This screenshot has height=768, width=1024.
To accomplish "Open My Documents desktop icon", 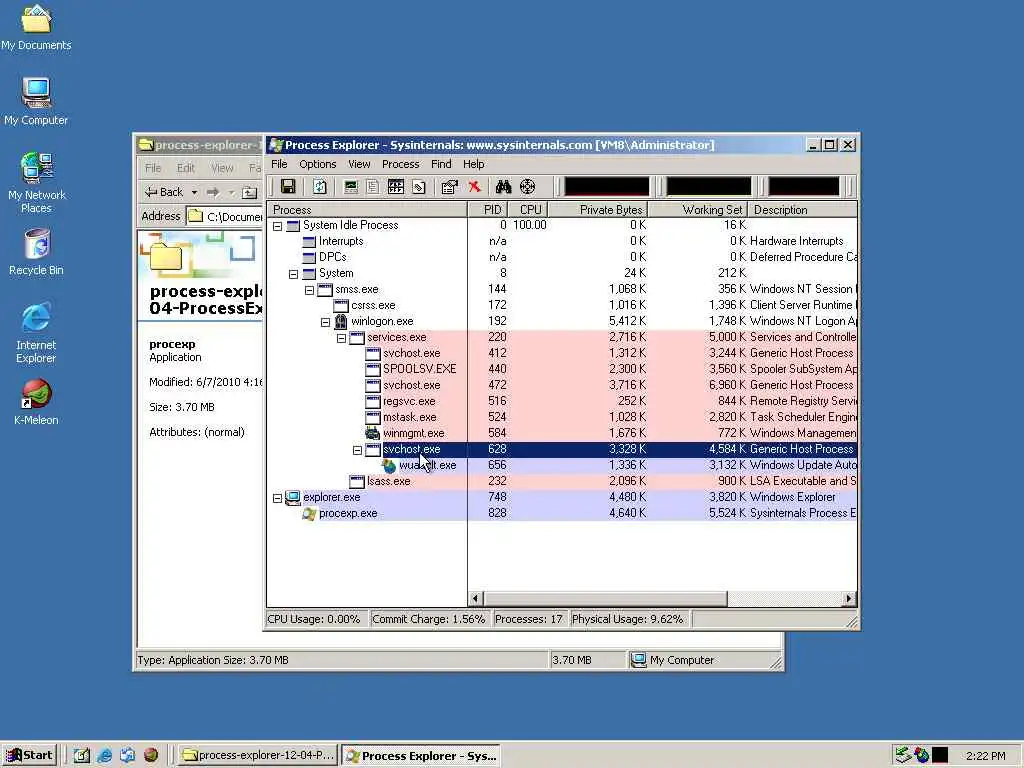I will tap(36, 28).
